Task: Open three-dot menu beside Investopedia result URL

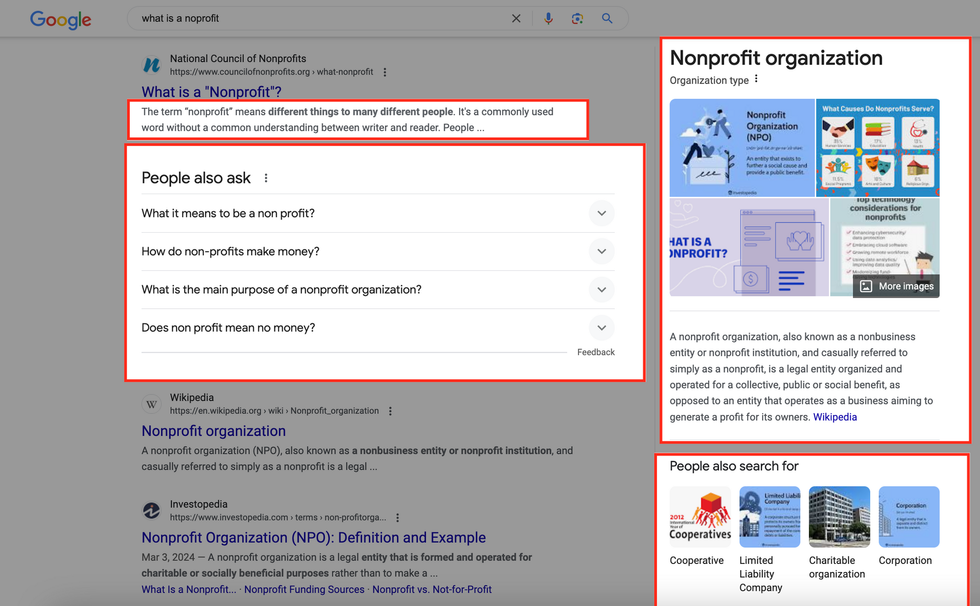Action: tap(398, 518)
